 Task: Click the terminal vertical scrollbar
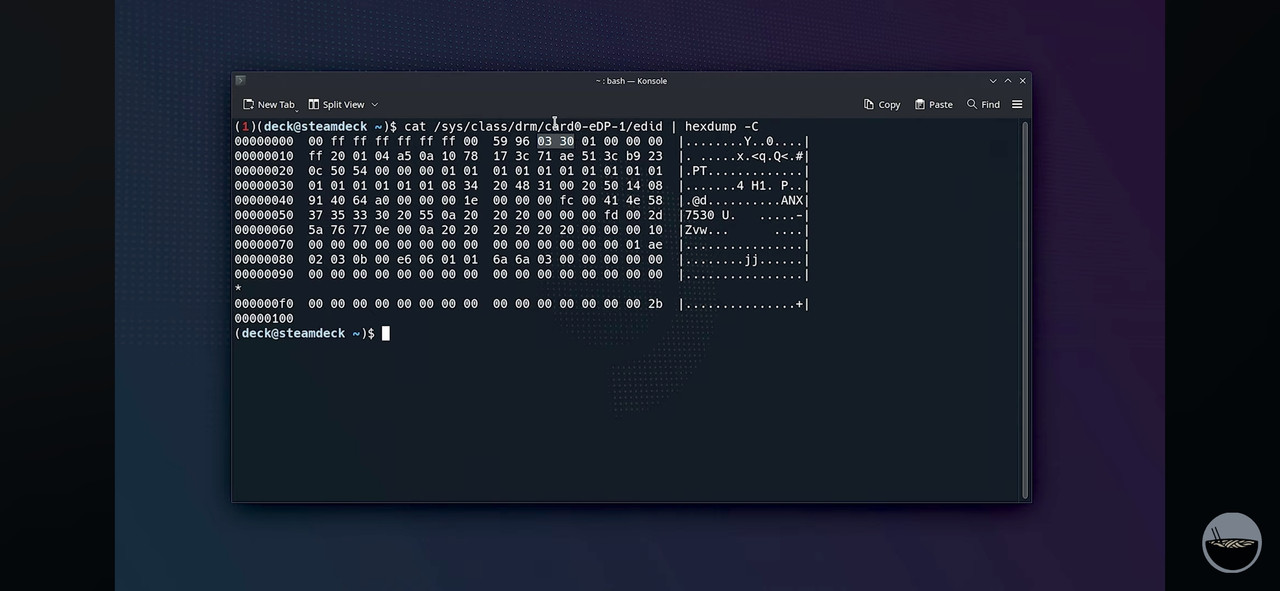[x=1025, y=309]
